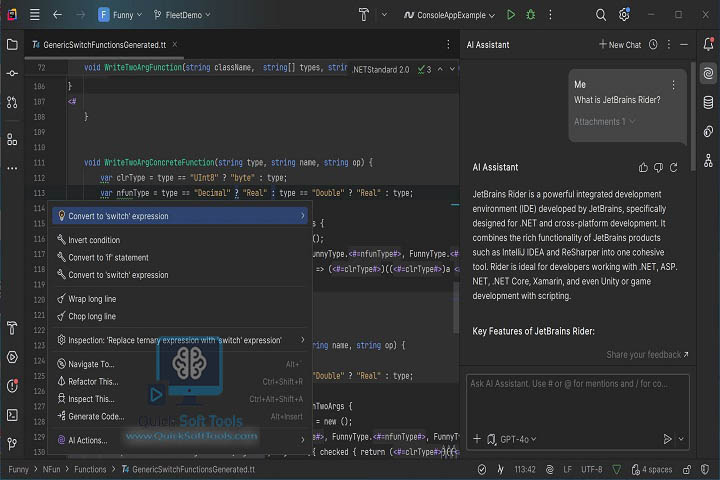Dislike the AI Assistant response

pos(658,168)
